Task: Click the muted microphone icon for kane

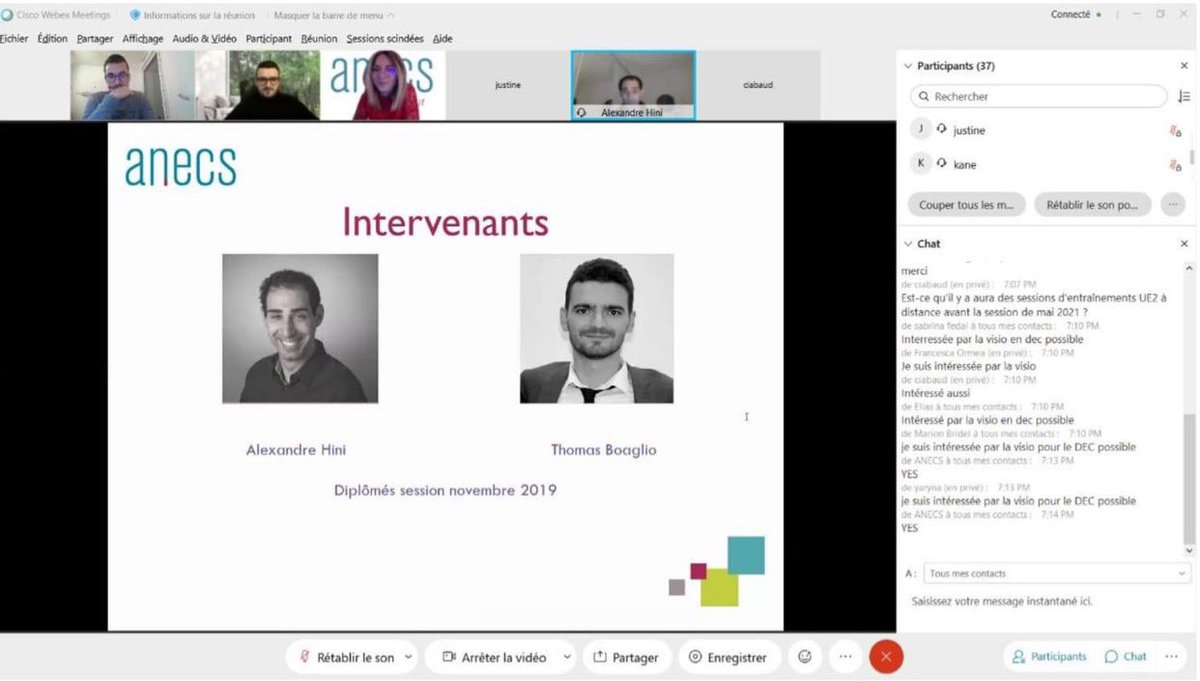Action: (1176, 165)
